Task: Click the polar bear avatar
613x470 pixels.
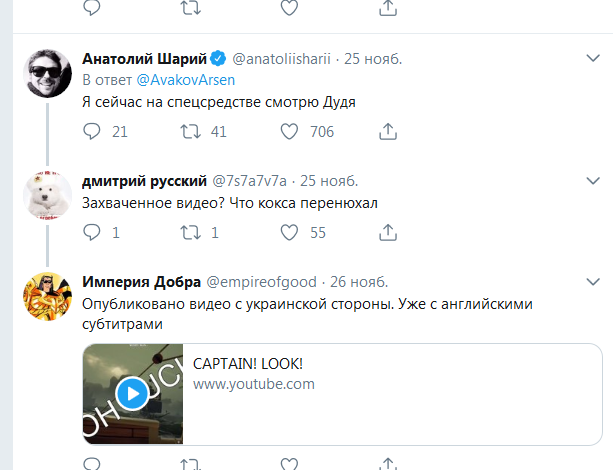Action: click(x=45, y=192)
